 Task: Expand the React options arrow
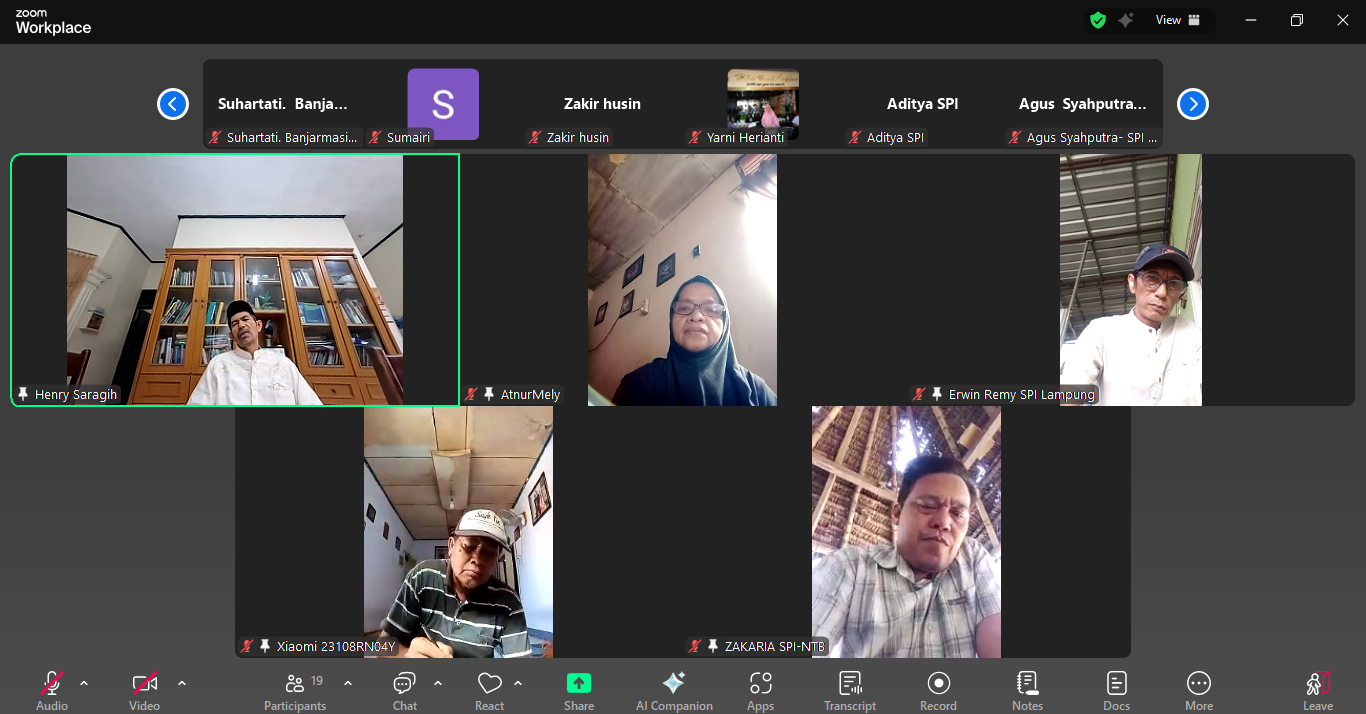click(x=517, y=683)
